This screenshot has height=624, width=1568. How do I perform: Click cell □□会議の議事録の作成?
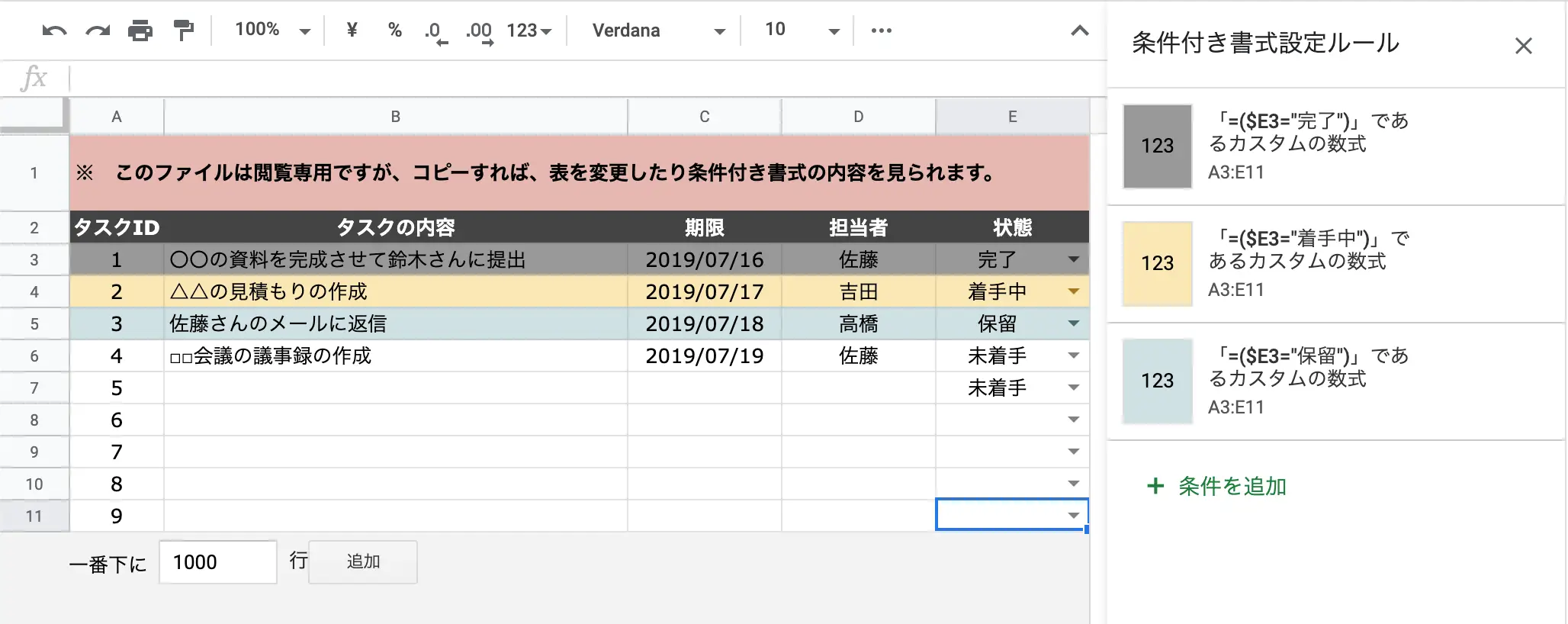pyautogui.click(x=396, y=356)
